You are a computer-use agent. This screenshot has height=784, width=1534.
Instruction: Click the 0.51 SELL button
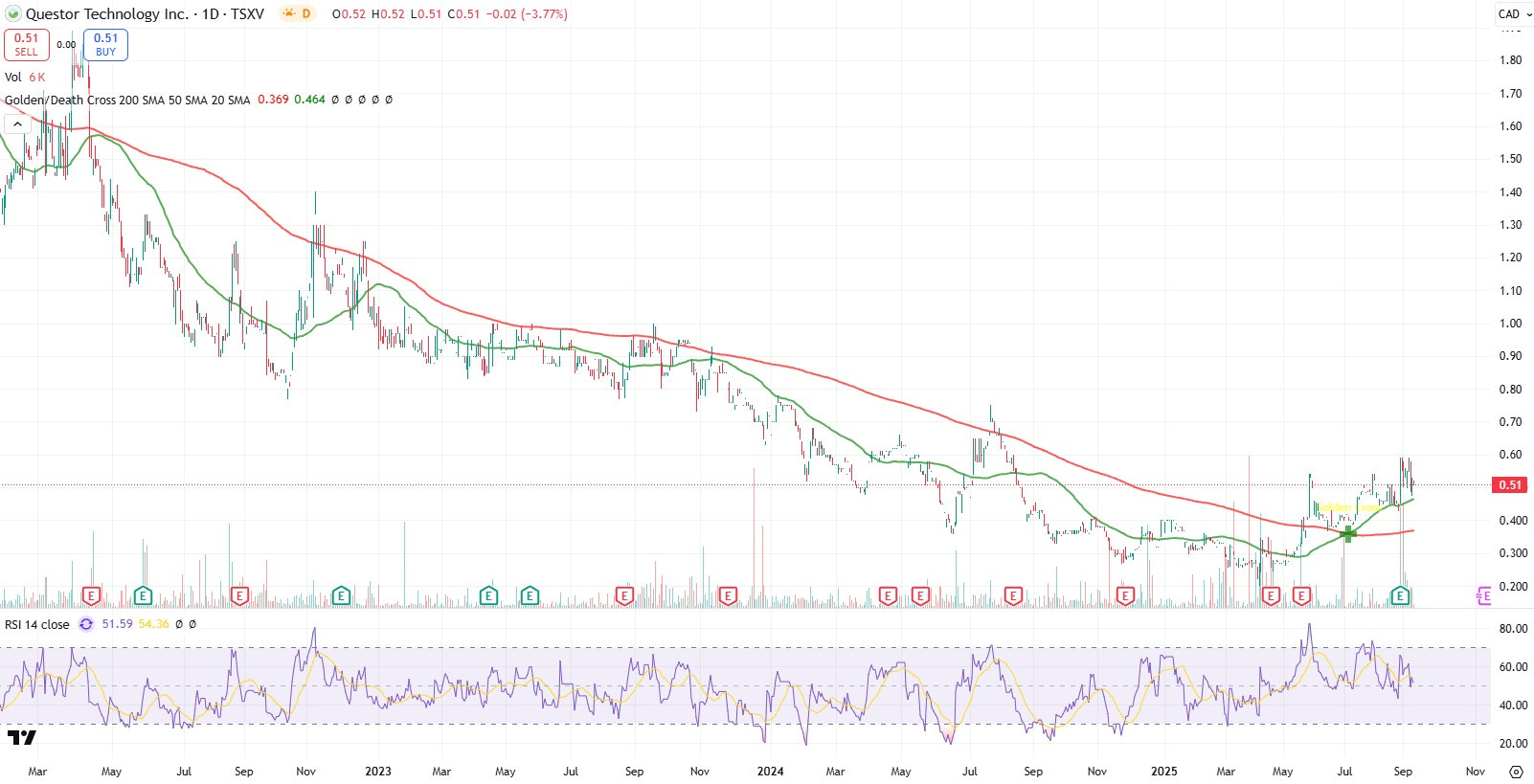[27, 44]
